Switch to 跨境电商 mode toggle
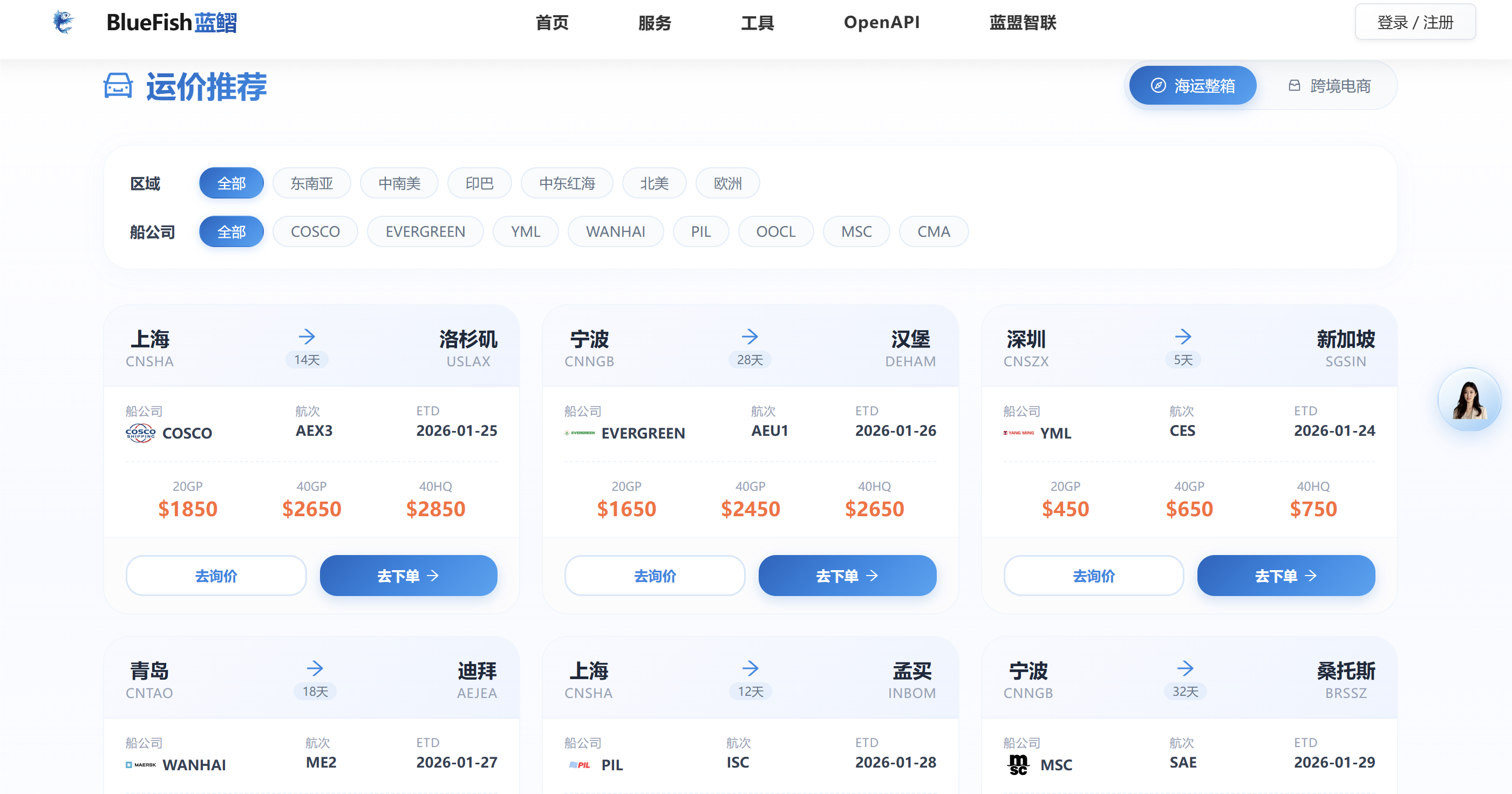Screen dimensions: 1512x794 point(1330,86)
